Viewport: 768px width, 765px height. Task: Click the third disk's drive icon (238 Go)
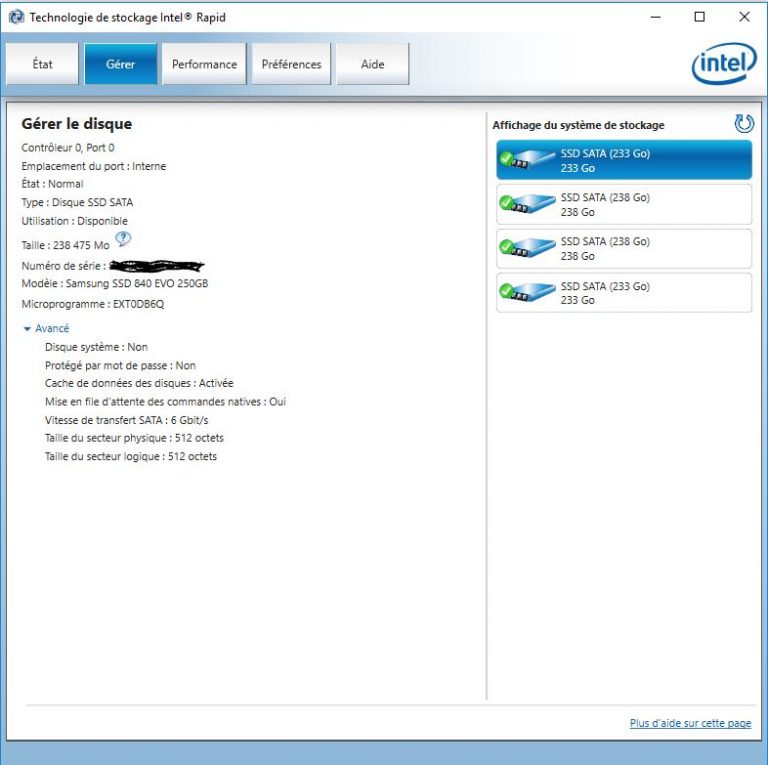click(527, 248)
